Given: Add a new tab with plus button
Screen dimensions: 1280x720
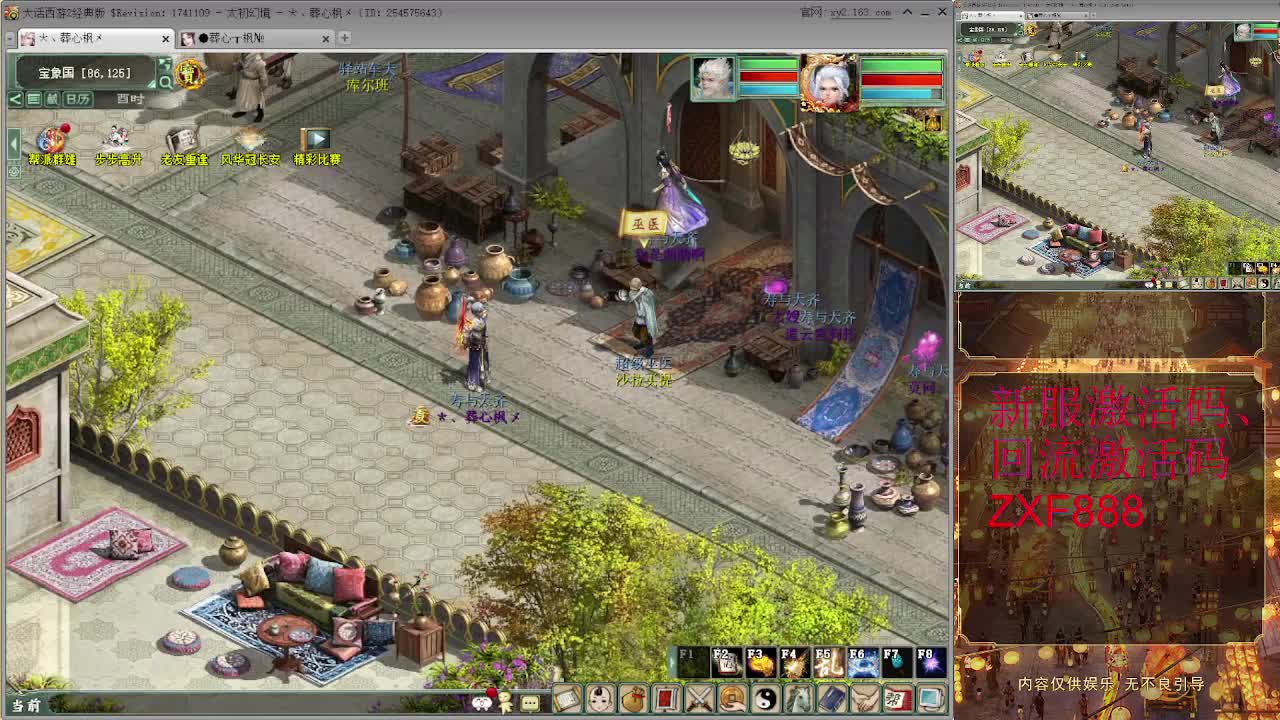Looking at the screenshot, I should coord(344,38).
